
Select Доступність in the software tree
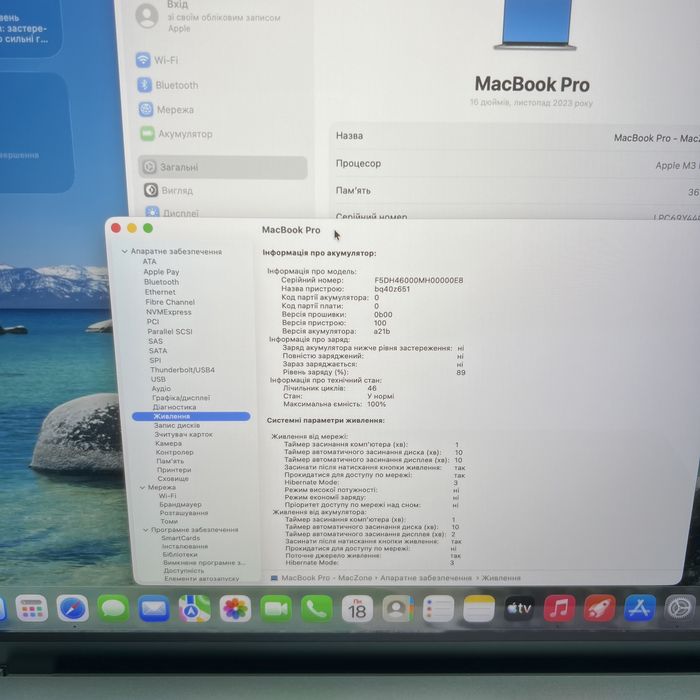coord(184,571)
